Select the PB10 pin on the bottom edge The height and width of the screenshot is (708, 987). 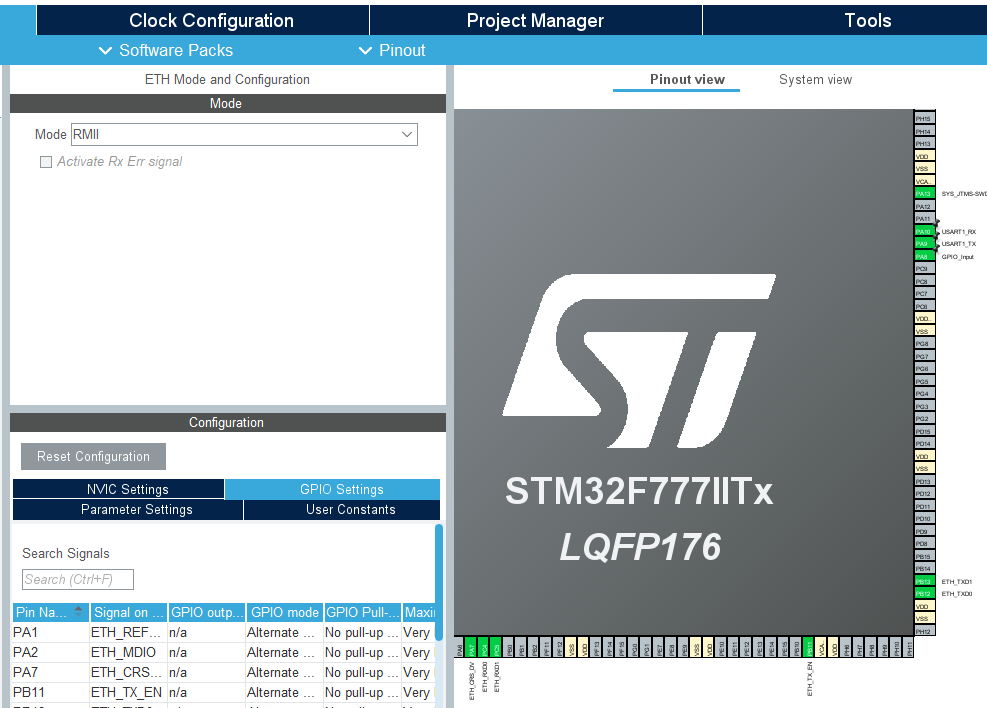[x=796, y=647]
